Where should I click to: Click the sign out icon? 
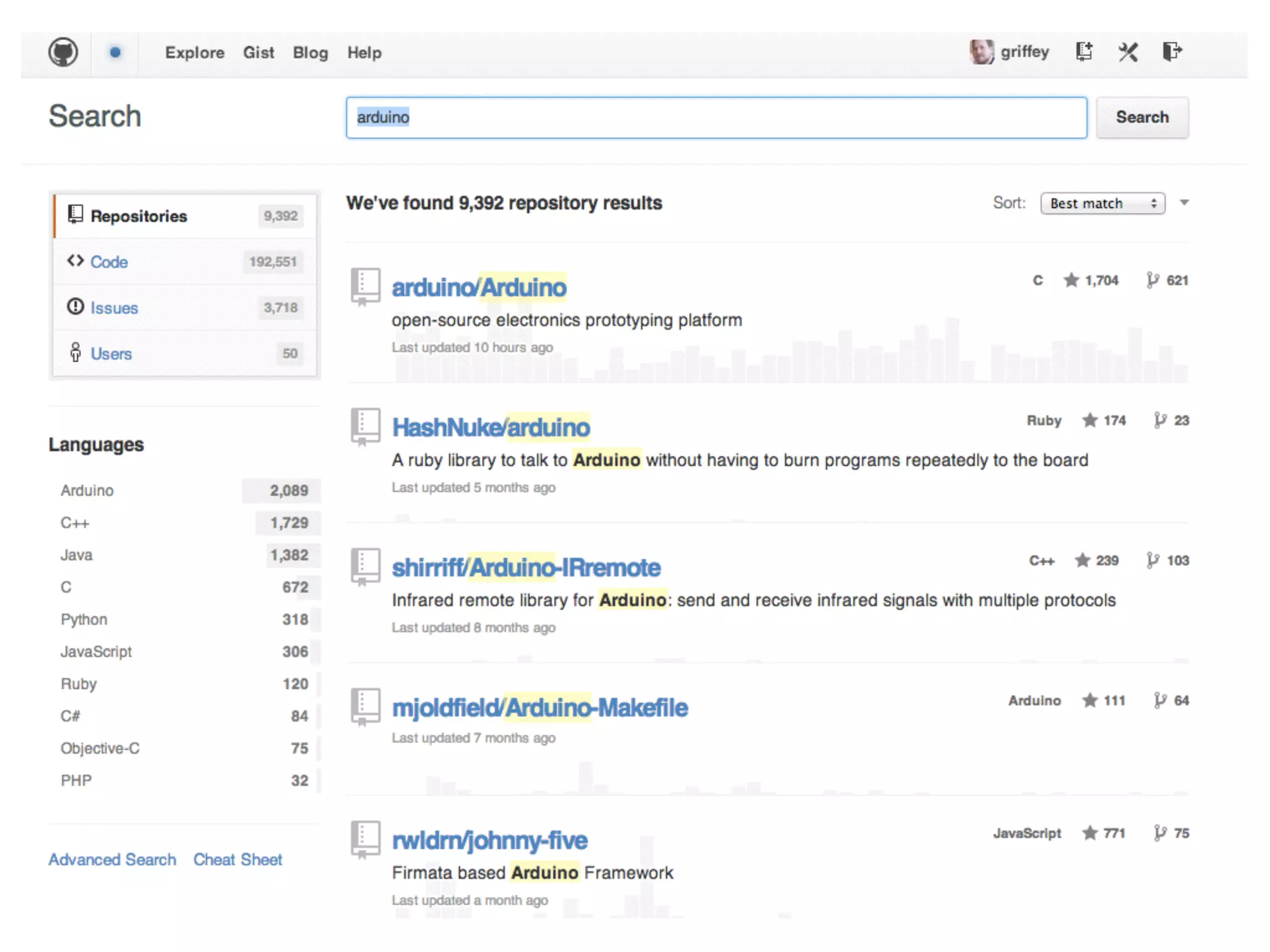tap(1171, 52)
